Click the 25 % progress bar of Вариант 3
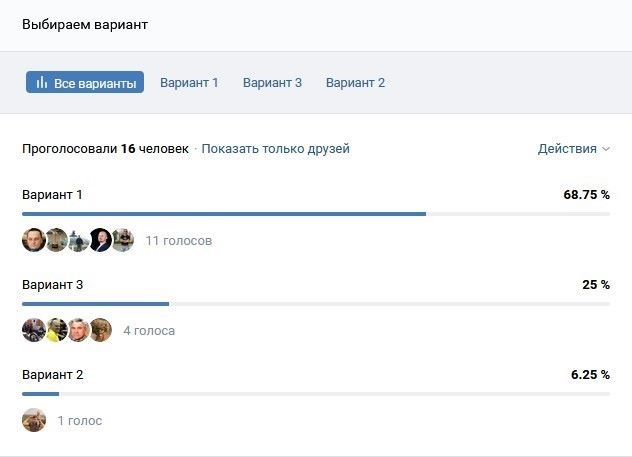Viewport: 632px width, 457px height. [x=95, y=304]
